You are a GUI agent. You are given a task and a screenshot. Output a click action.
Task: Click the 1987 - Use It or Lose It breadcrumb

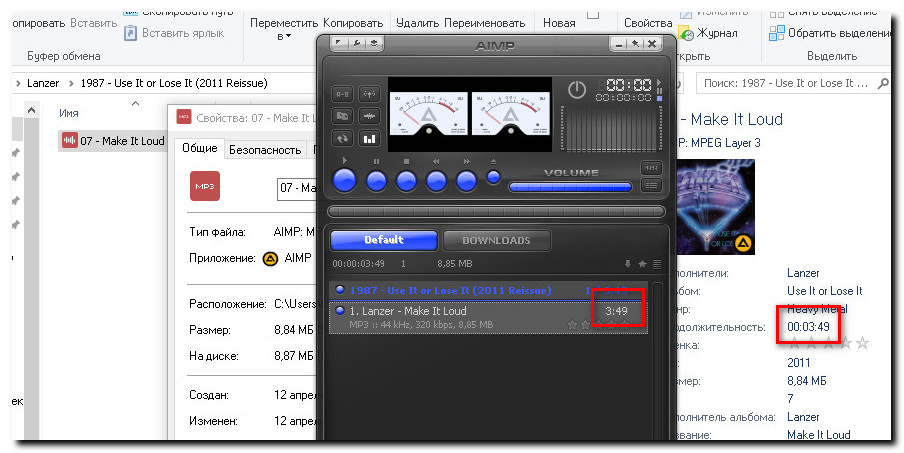tap(174, 83)
